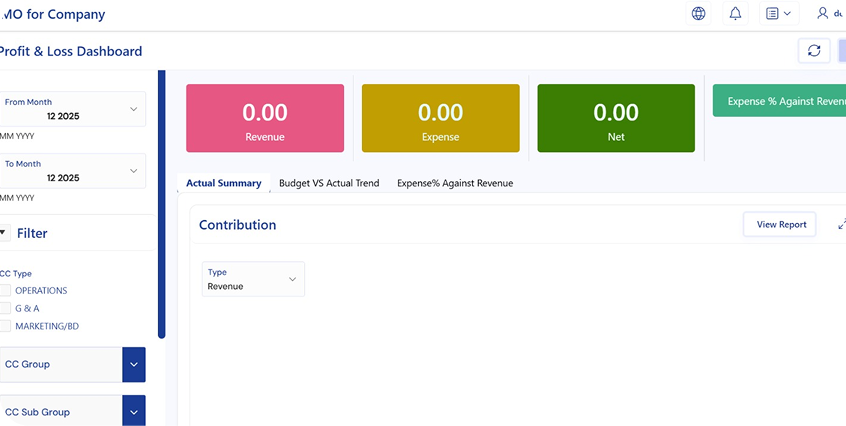Open the list view menu icon

point(777,14)
